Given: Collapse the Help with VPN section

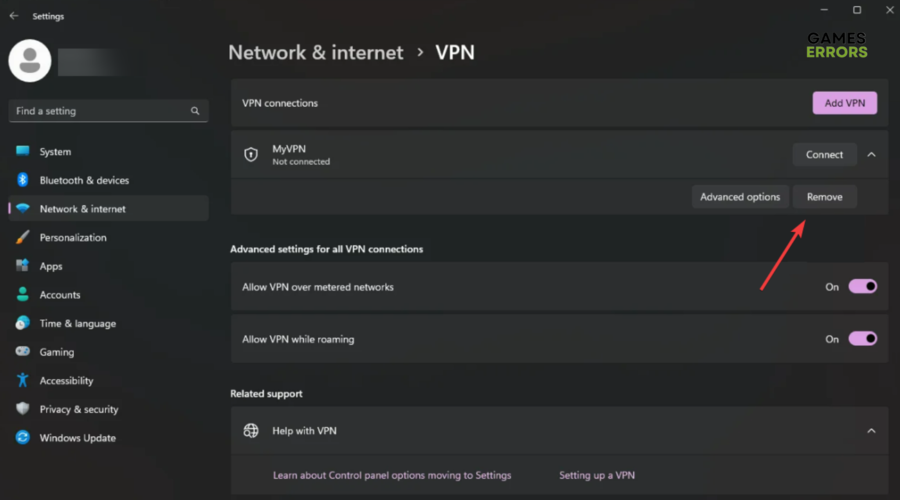Looking at the screenshot, I should tap(871, 431).
